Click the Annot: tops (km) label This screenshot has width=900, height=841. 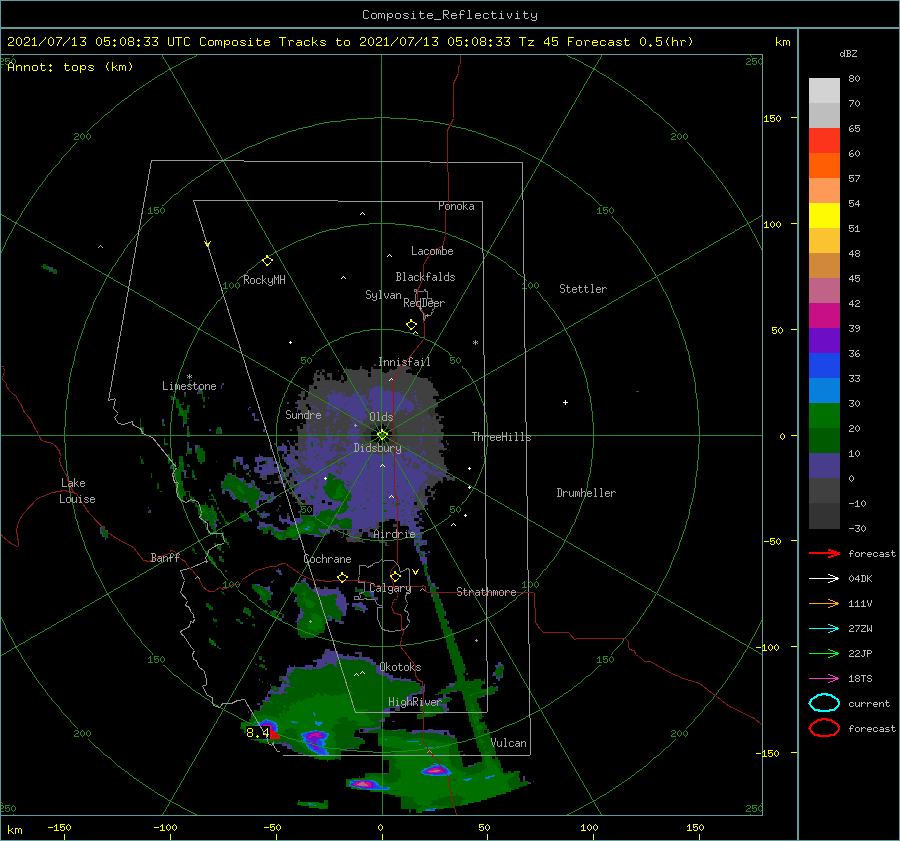click(70, 67)
